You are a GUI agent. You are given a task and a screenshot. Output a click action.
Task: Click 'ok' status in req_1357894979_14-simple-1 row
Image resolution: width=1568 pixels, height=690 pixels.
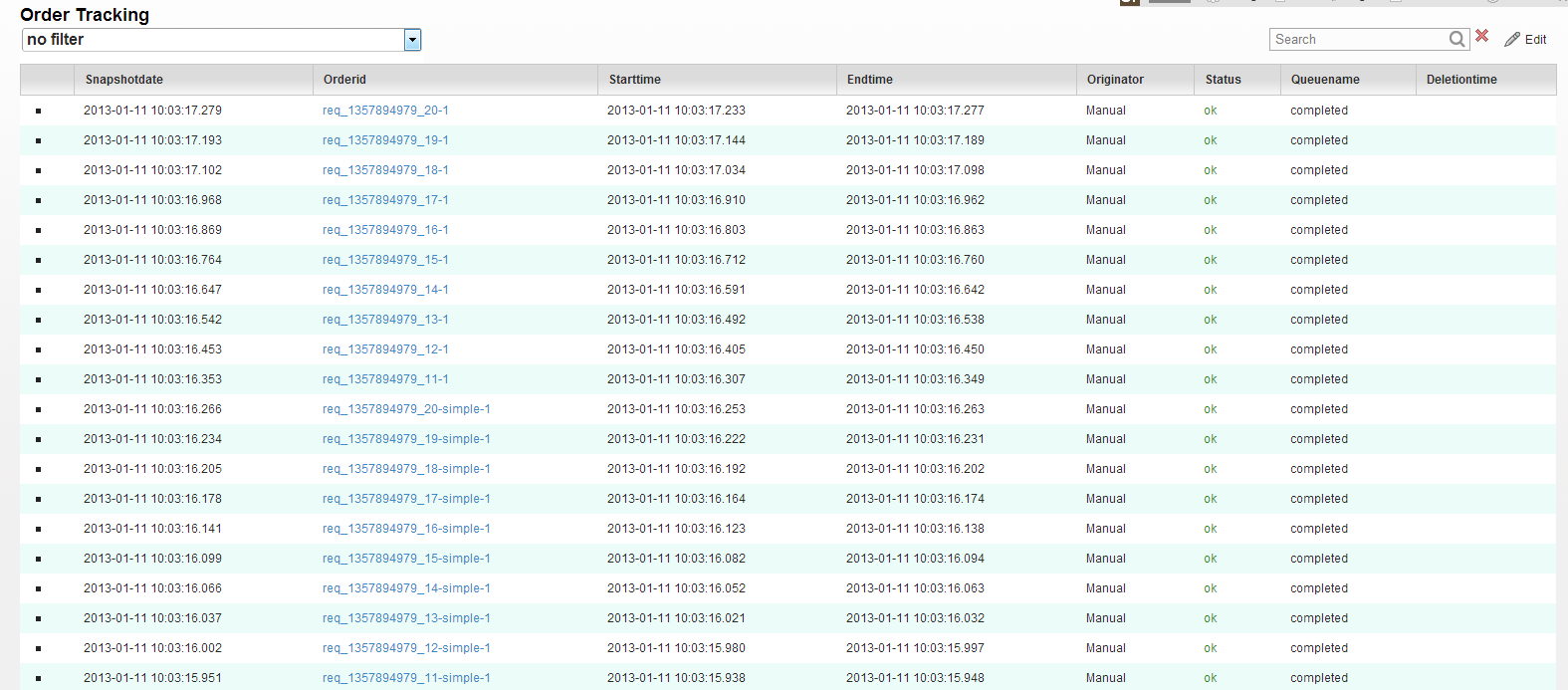[1211, 588]
